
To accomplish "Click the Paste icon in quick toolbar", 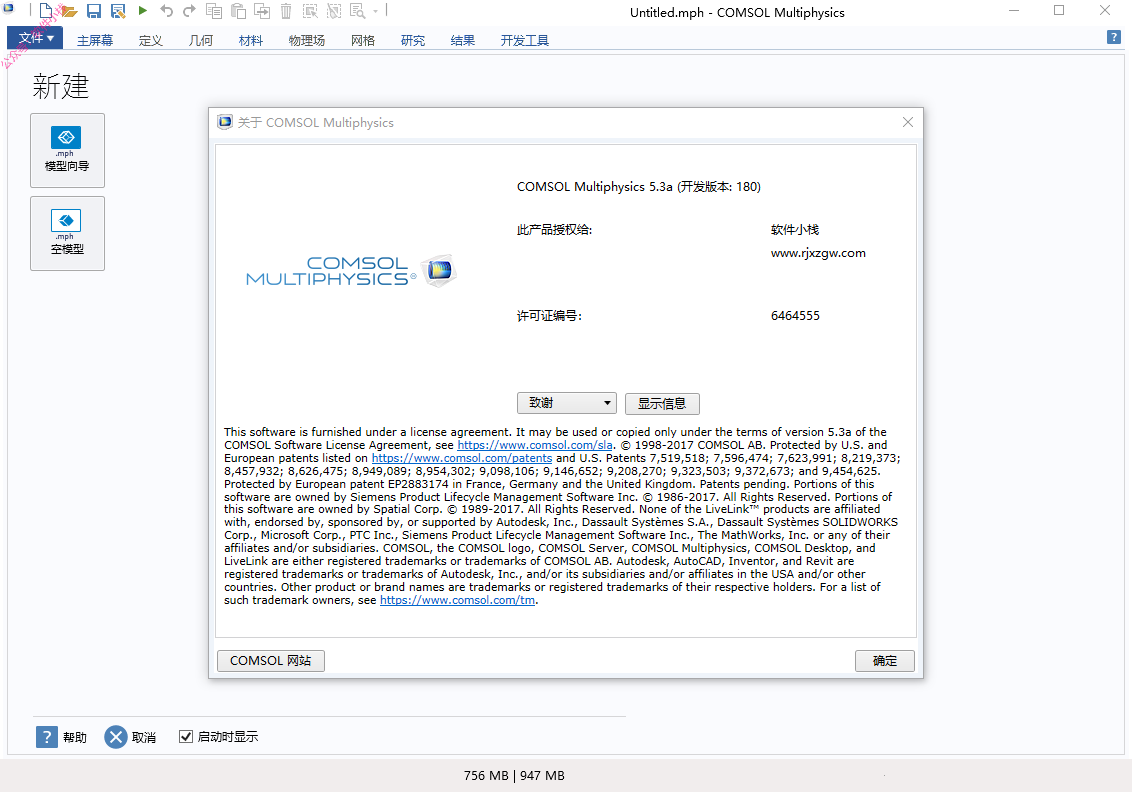I will (x=238, y=11).
